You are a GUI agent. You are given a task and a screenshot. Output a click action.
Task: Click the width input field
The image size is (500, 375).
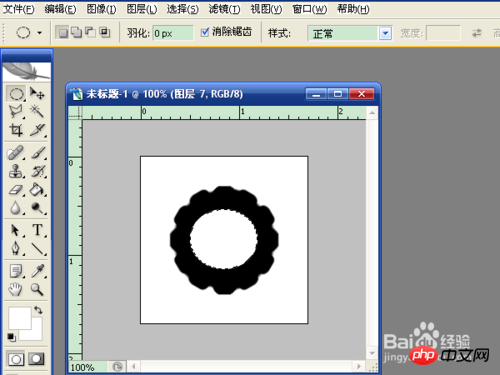coord(443,33)
